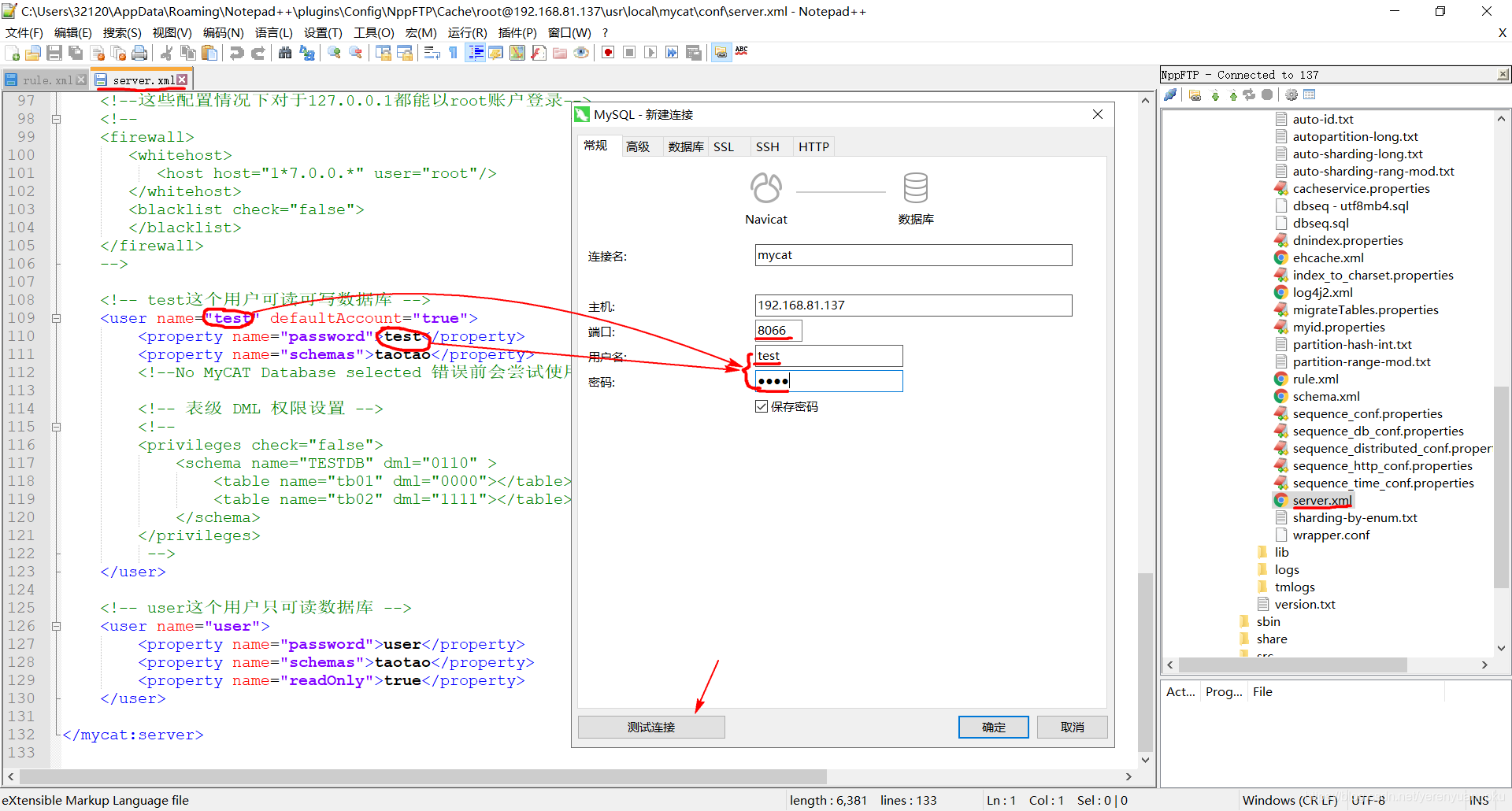The width and height of the screenshot is (1512, 811).
Task: Open the 插件(P) menu
Action: pos(517,32)
